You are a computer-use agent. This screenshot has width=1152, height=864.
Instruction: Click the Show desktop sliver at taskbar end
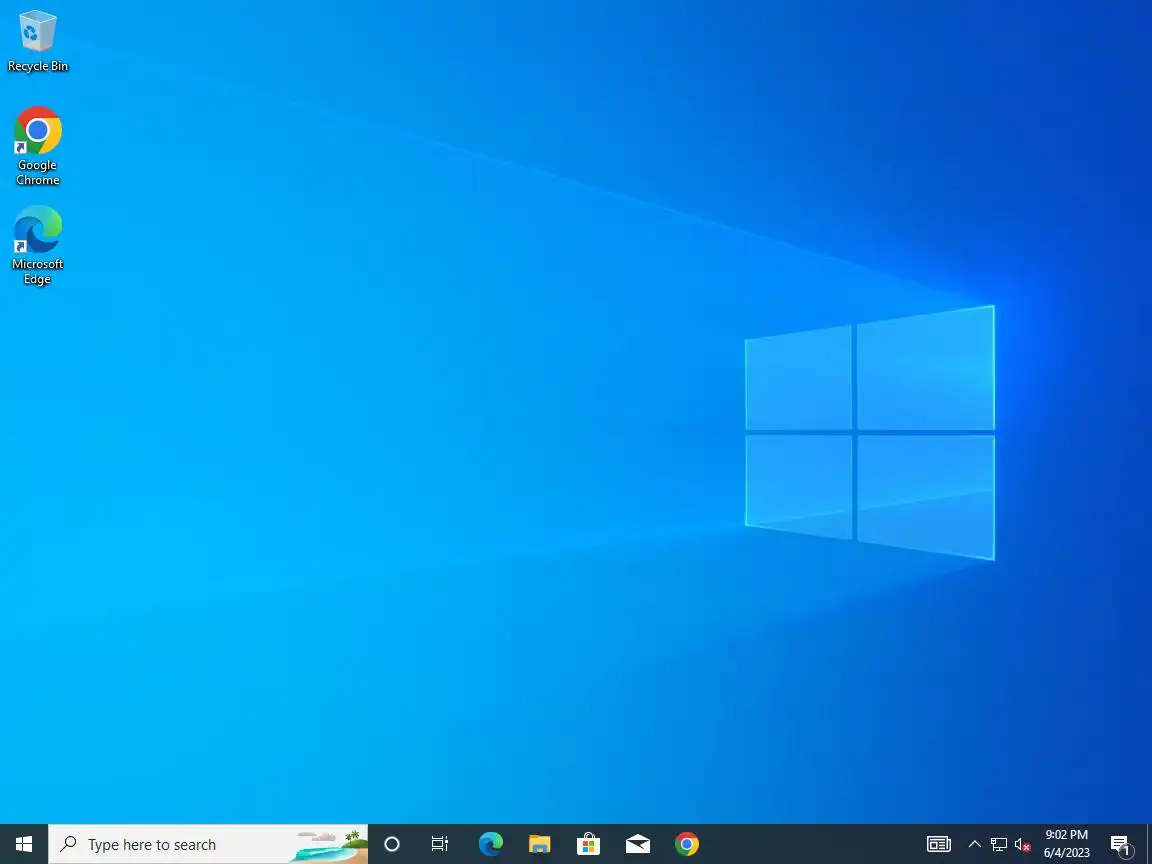pos(1149,844)
